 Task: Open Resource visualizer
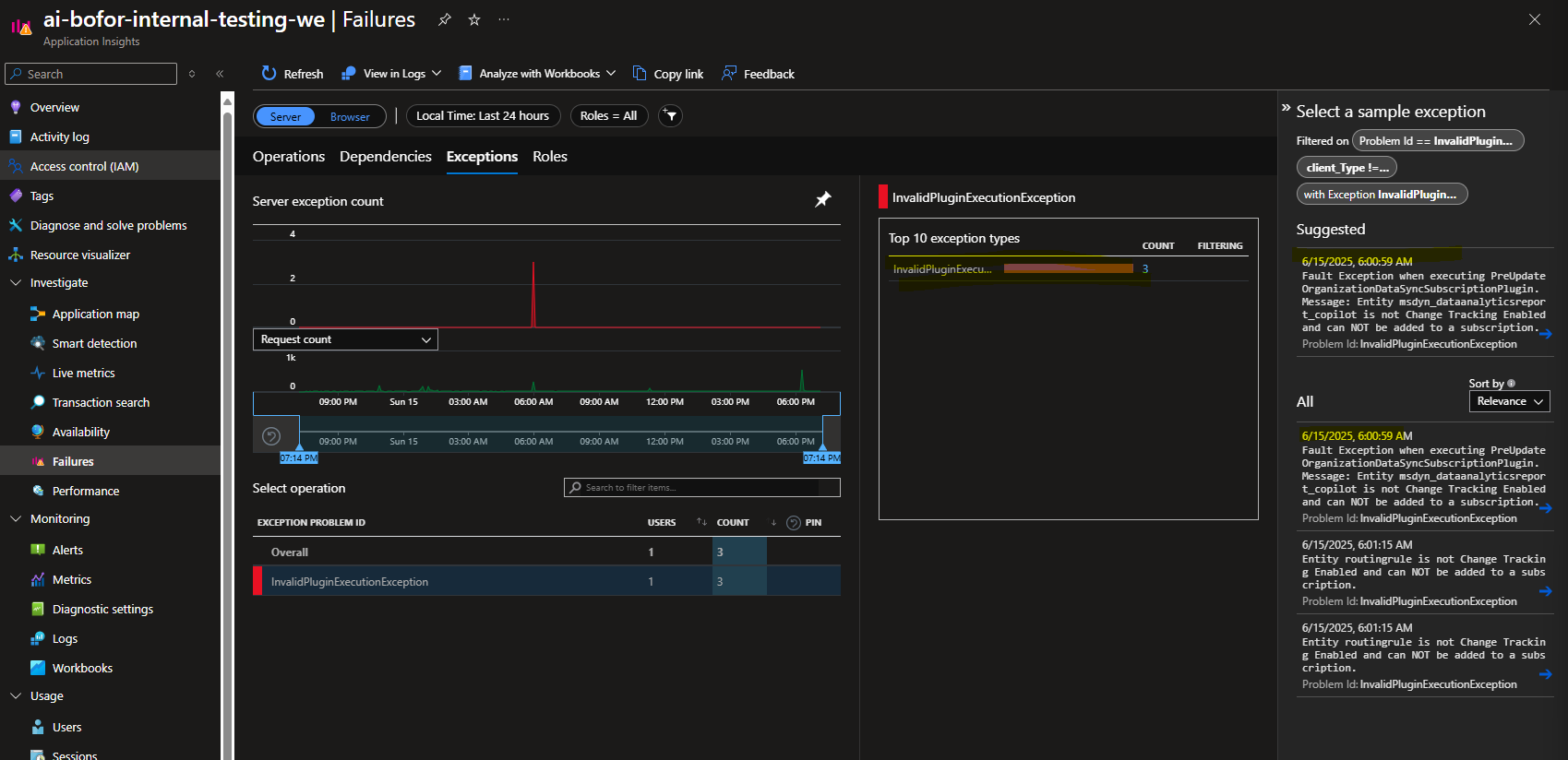point(80,255)
